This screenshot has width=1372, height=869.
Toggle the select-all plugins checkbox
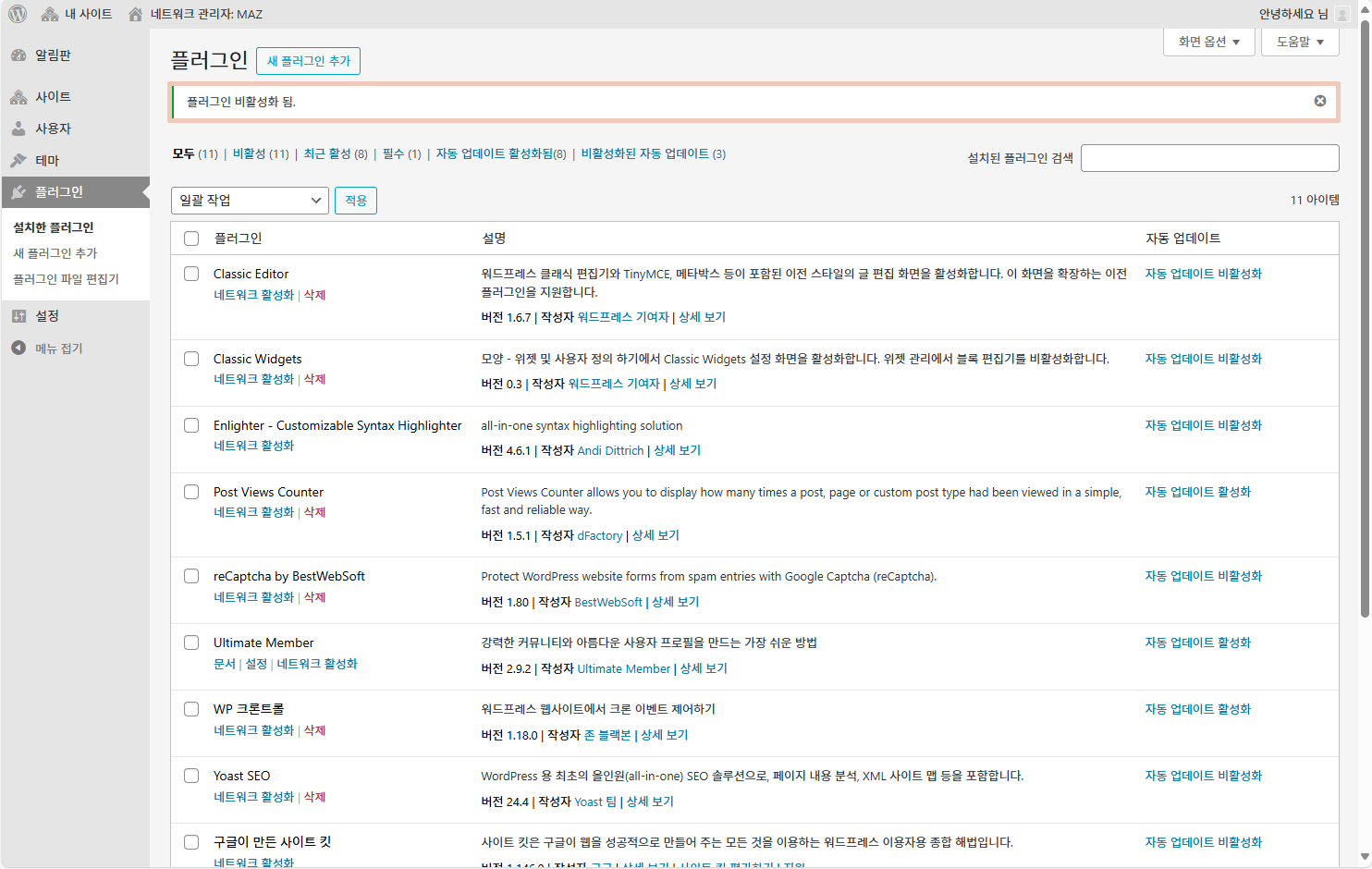point(191,239)
